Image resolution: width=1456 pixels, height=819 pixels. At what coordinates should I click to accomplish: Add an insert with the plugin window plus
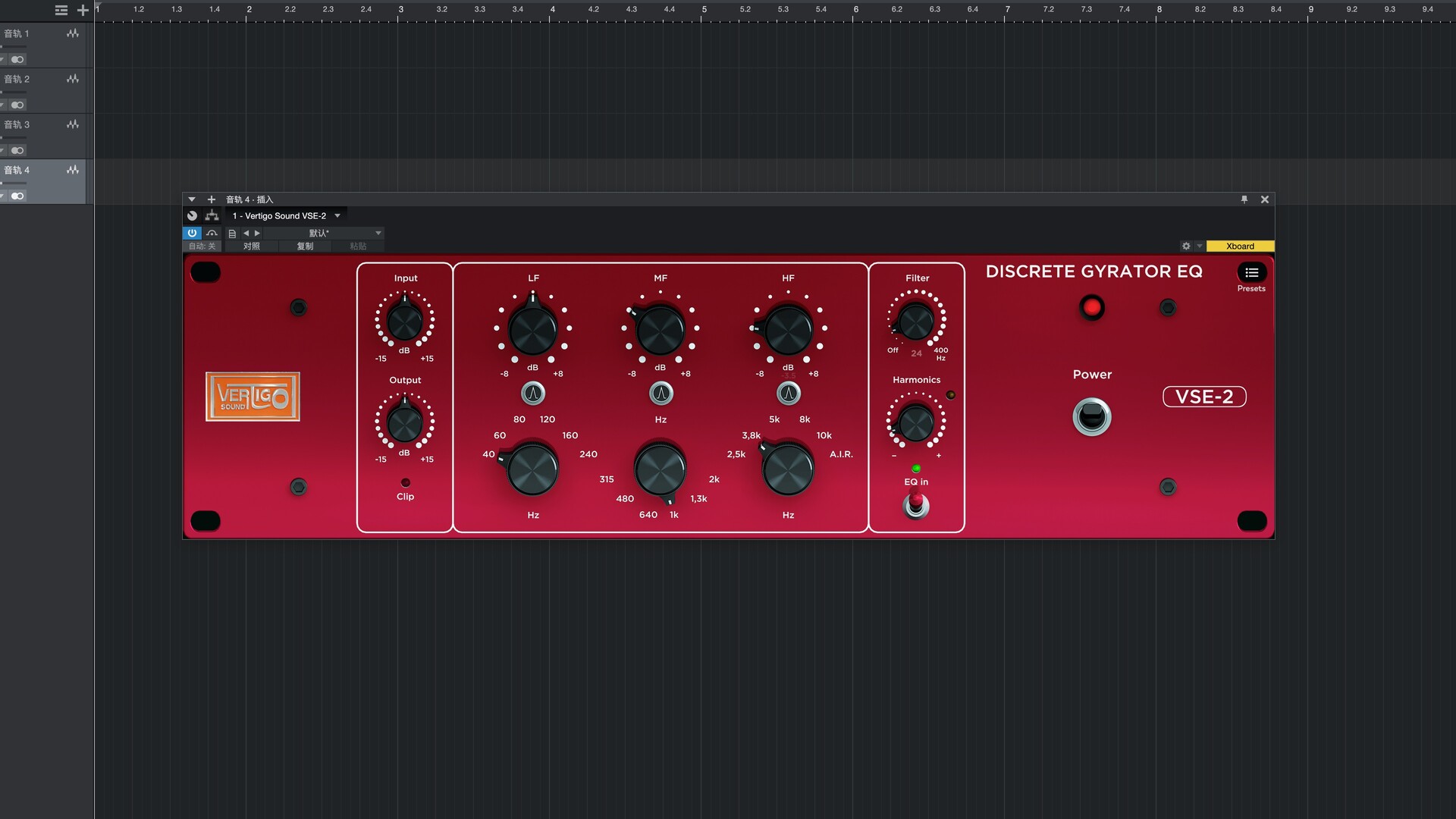click(212, 199)
